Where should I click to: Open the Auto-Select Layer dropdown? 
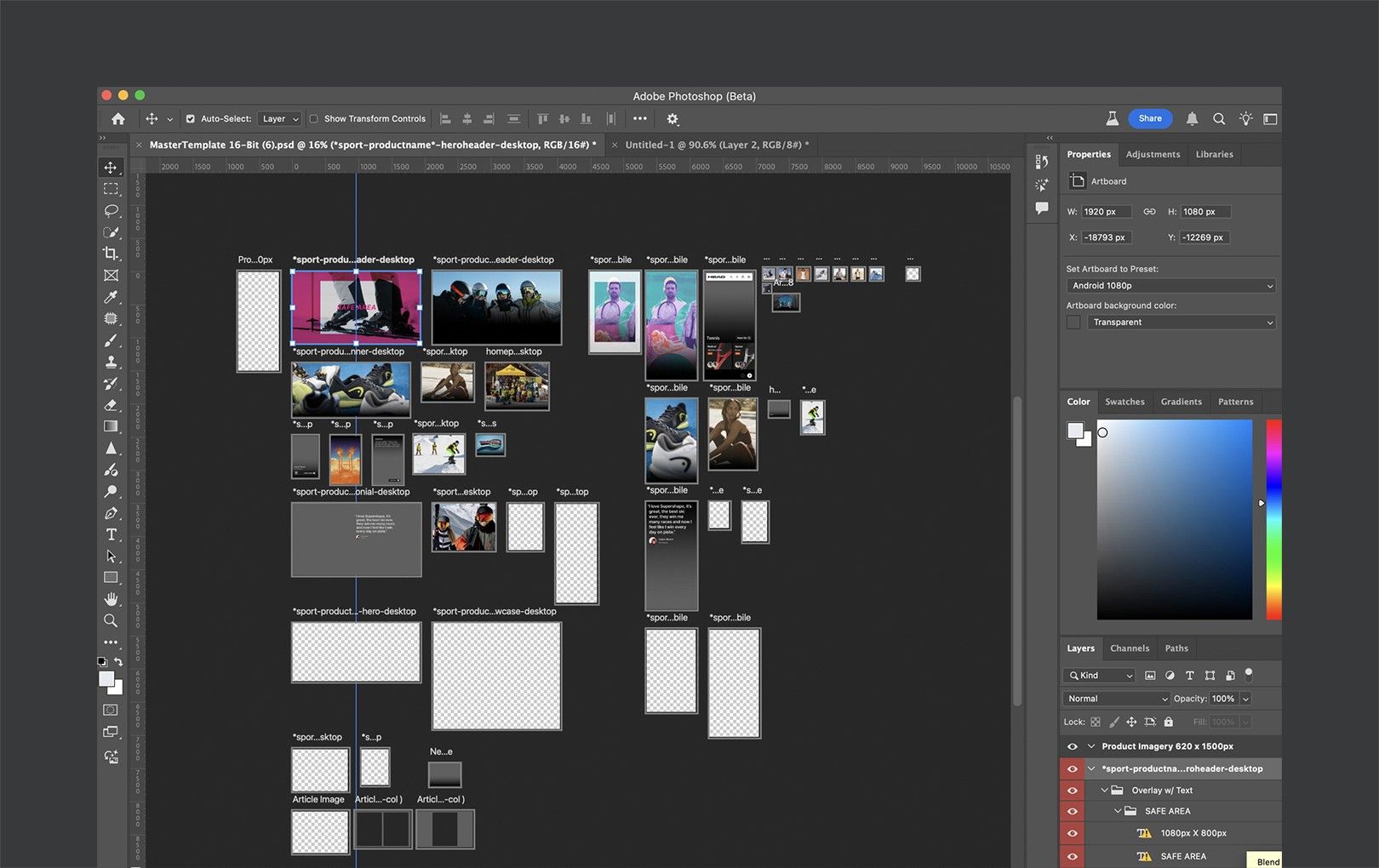[x=280, y=119]
